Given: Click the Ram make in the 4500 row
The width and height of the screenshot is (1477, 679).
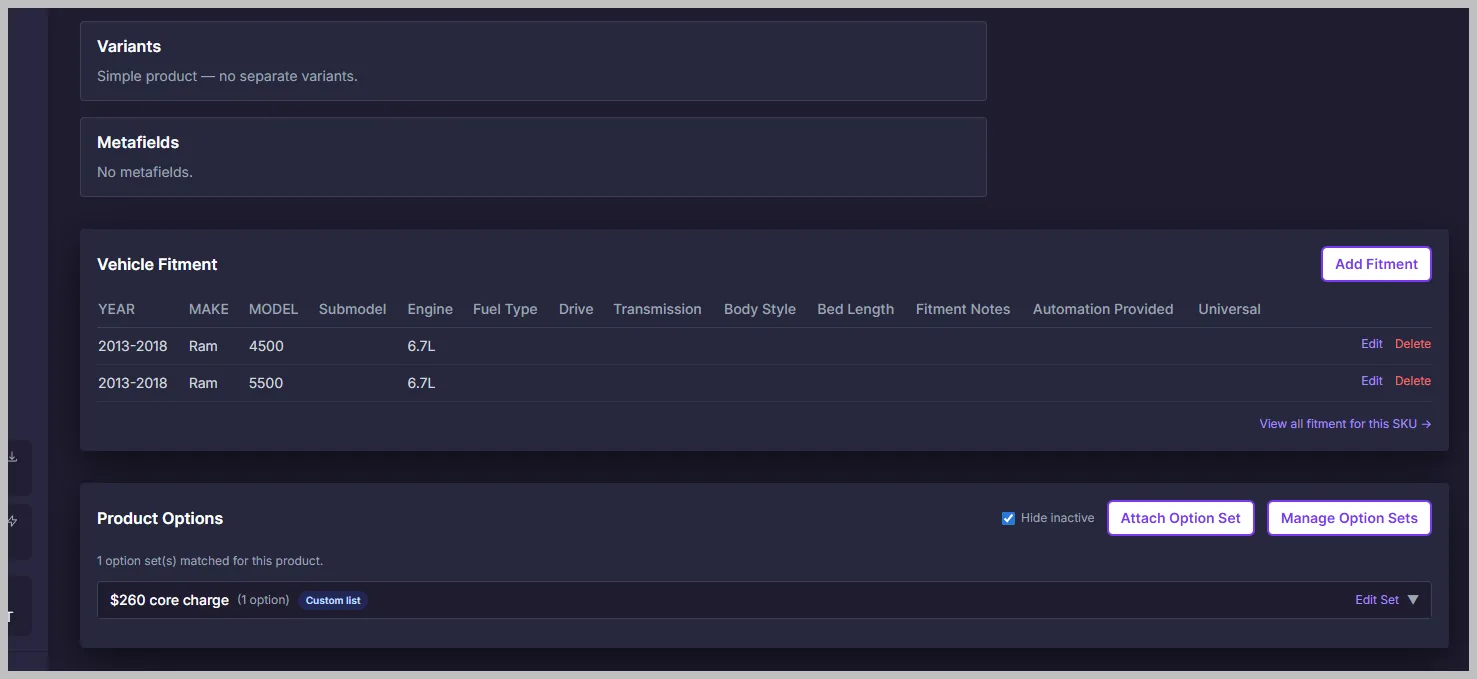Looking at the screenshot, I should (x=203, y=346).
